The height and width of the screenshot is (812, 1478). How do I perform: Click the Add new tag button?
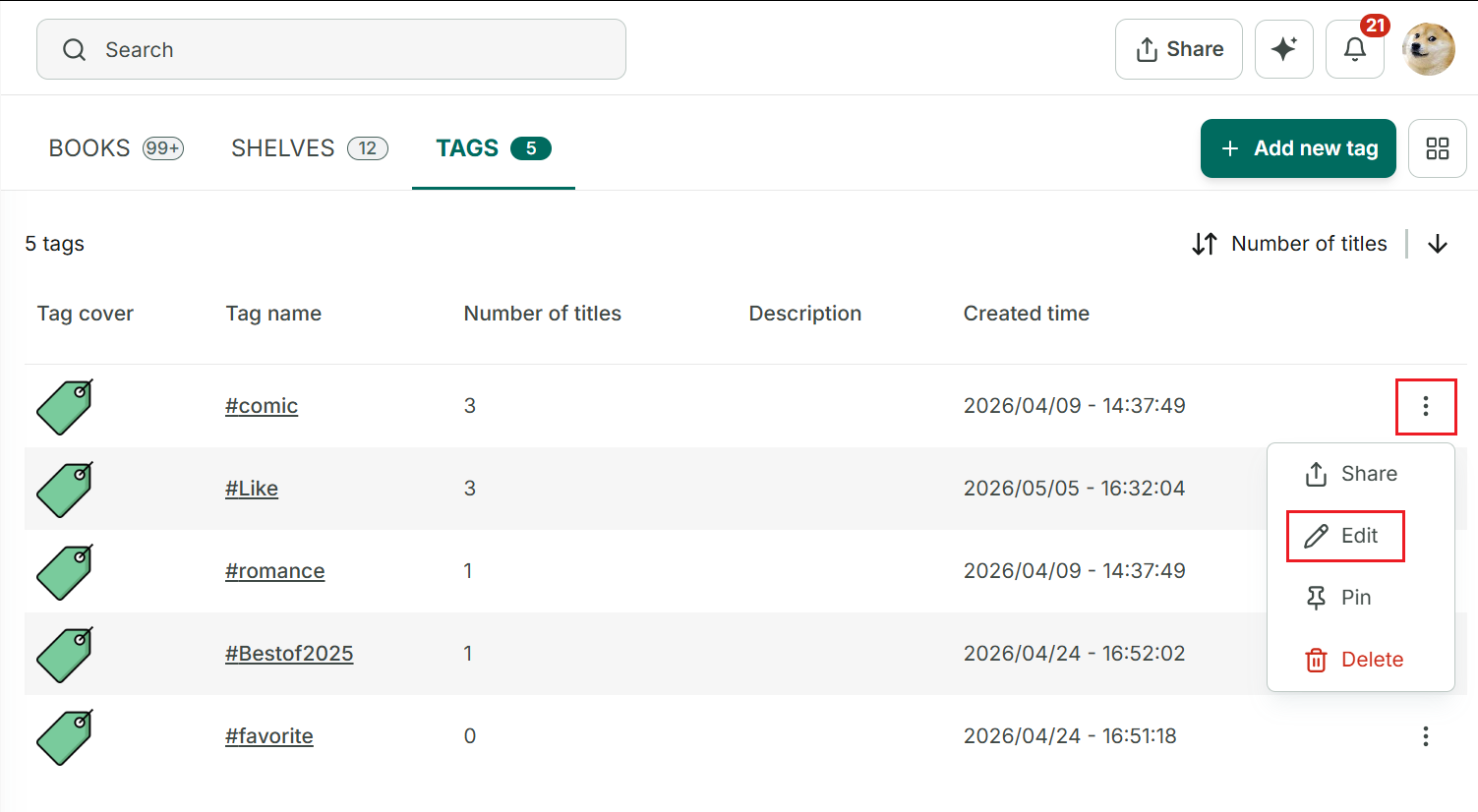1298,148
